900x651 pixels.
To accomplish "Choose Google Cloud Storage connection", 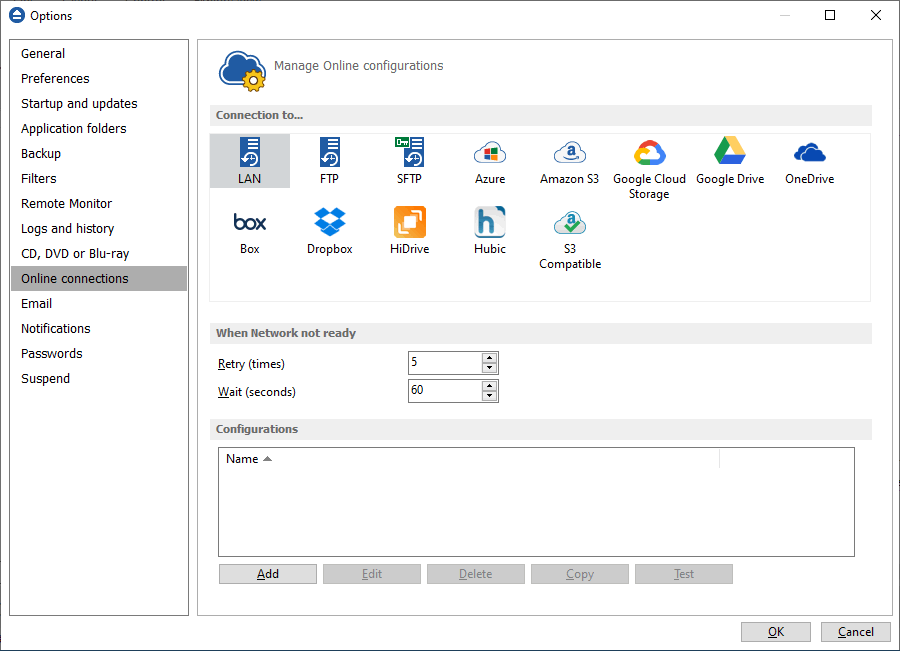I will pos(649,168).
